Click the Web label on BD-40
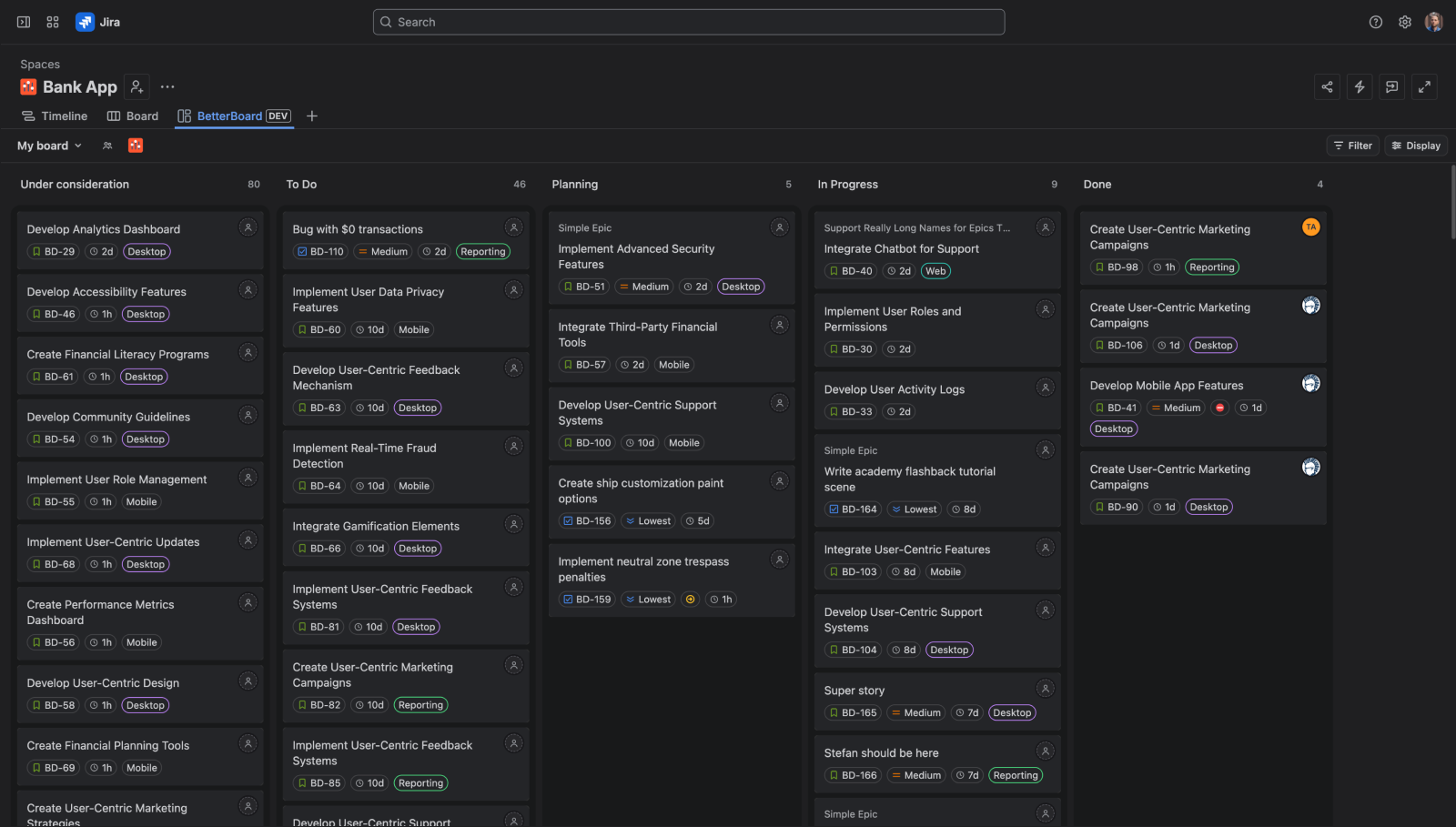The image size is (1456, 827). [x=935, y=271]
